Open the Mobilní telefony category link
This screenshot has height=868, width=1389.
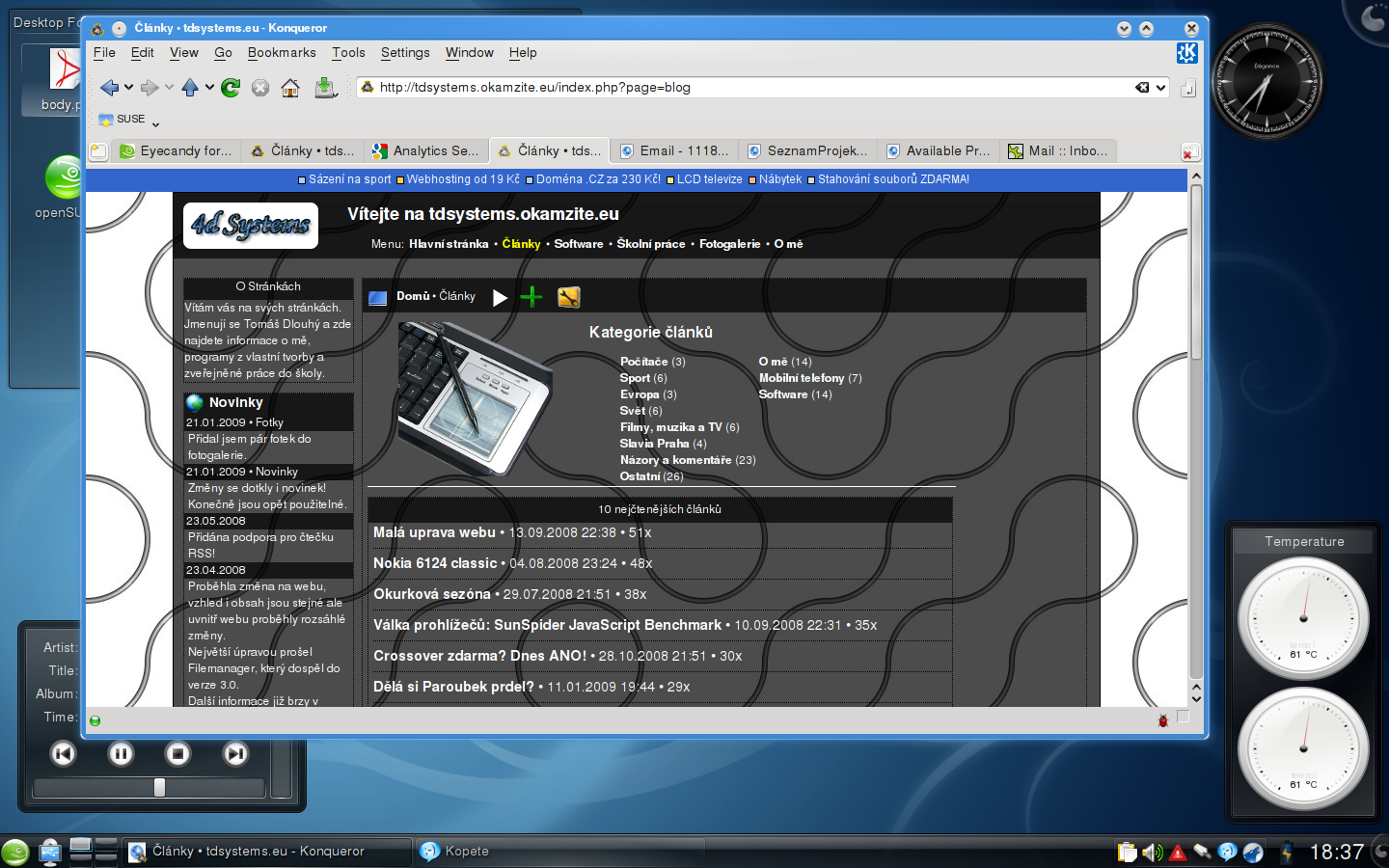point(802,378)
